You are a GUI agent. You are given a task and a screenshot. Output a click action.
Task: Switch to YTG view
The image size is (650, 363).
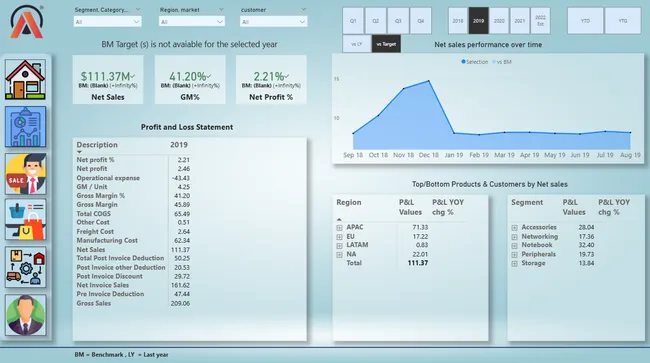point(623,21)
